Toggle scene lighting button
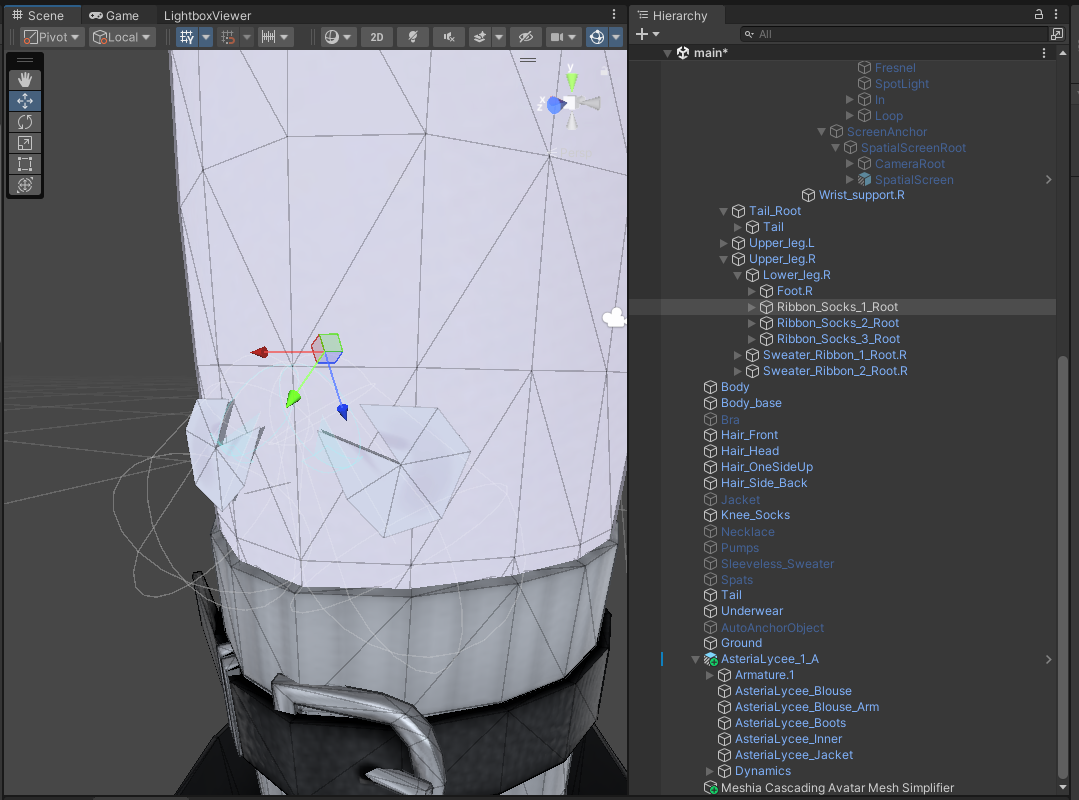Viewport: 1079px width, 800px height. (412, 37)
